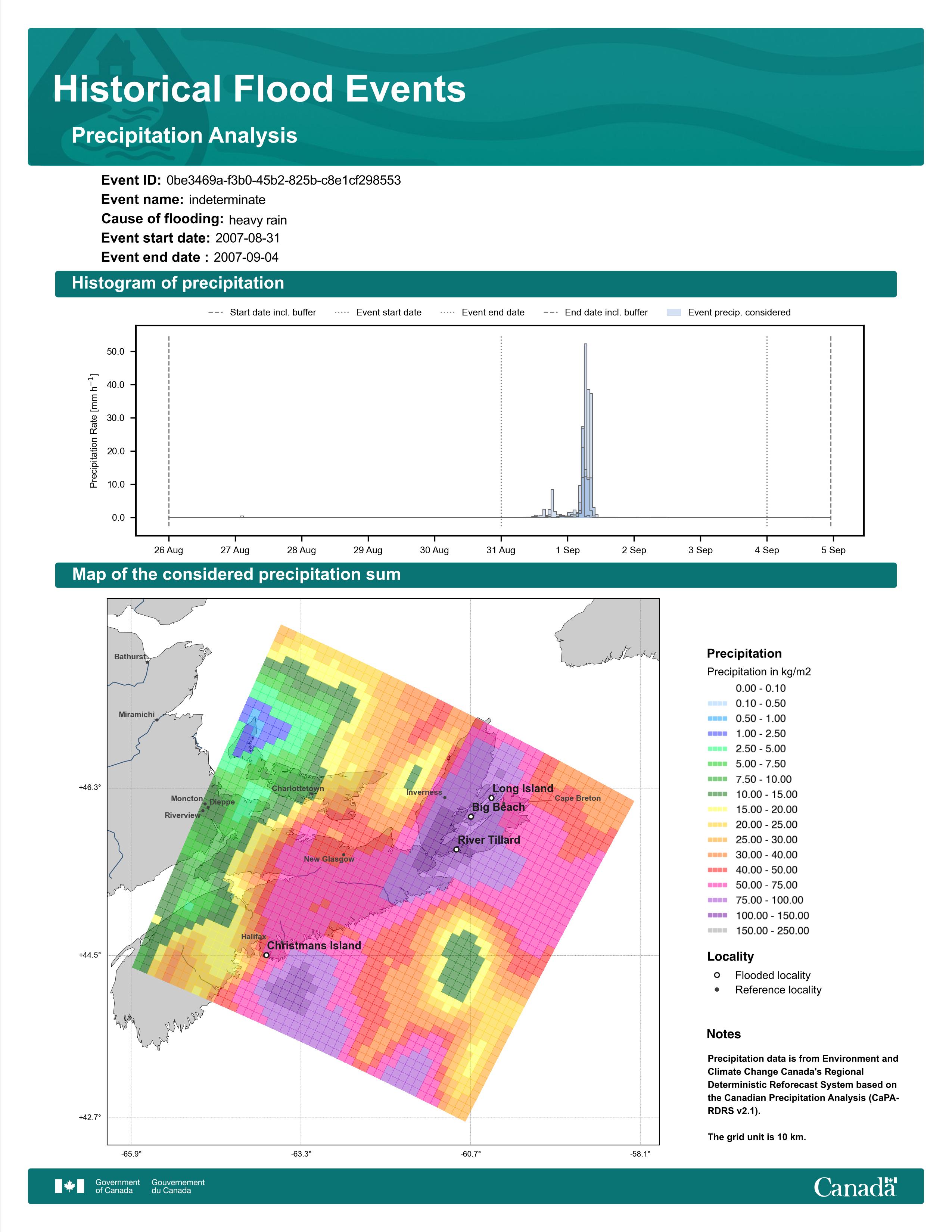The image size is (952, 1232).
Task: Click the 50.00 - 75.00 pink legend swatch
Action: [718, 885]
